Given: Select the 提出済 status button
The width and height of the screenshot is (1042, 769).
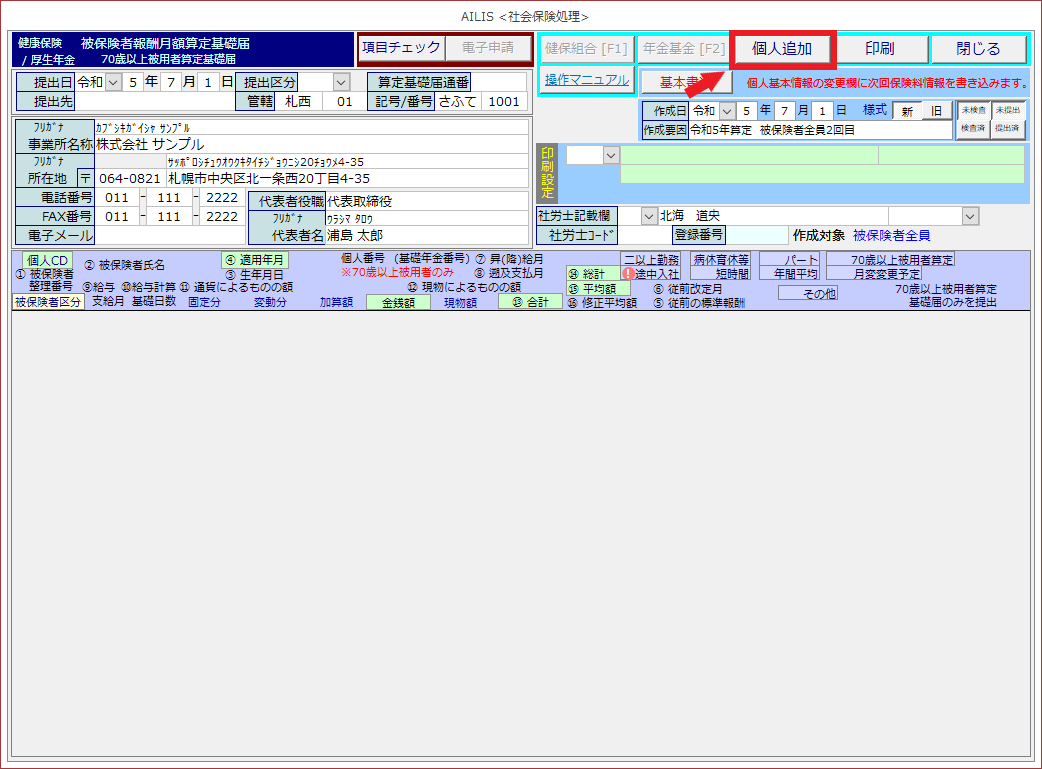Looking at the screenshot, I should point(1007,129).
